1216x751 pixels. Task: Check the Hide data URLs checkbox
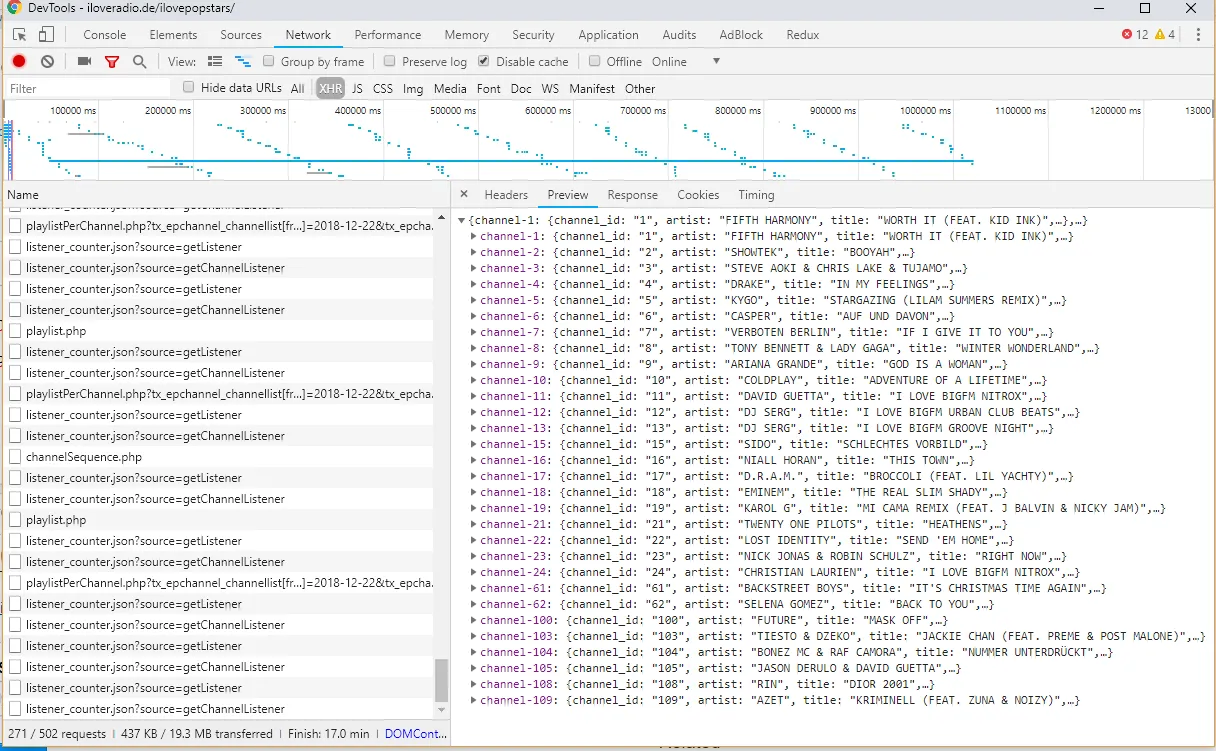[x=188, y=88]
